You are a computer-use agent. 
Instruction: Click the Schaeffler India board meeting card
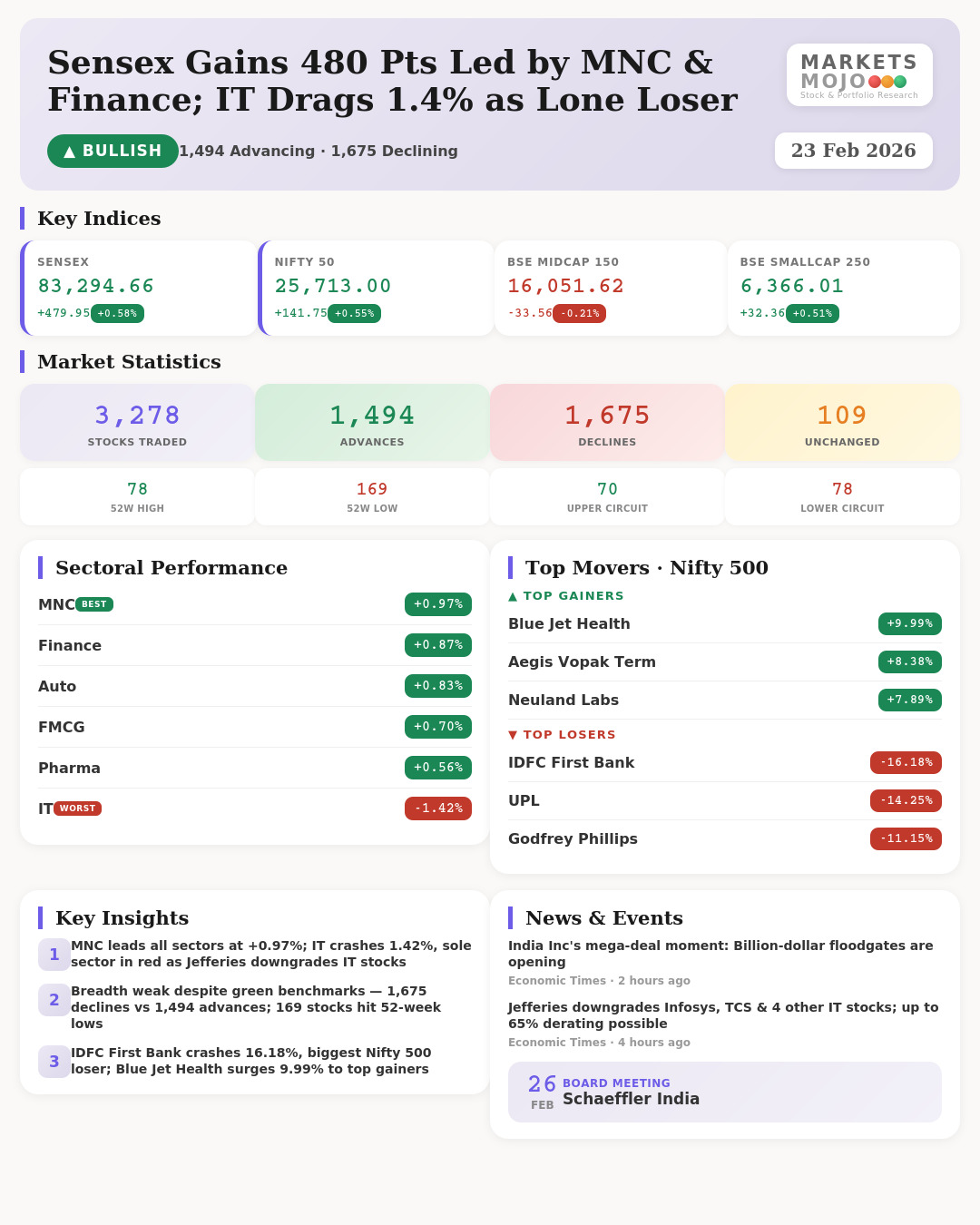click(x=724, y=1092)
